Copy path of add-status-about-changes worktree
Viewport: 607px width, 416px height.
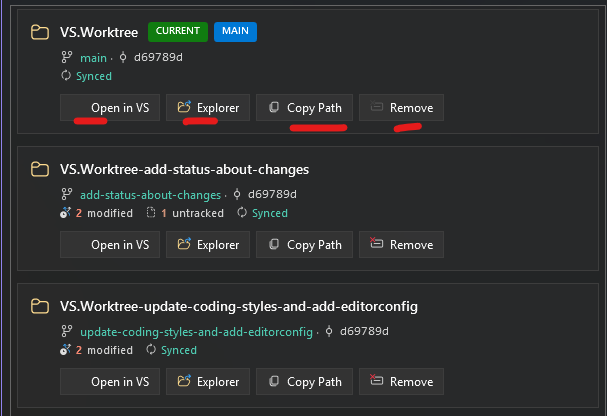click(304, 245)
